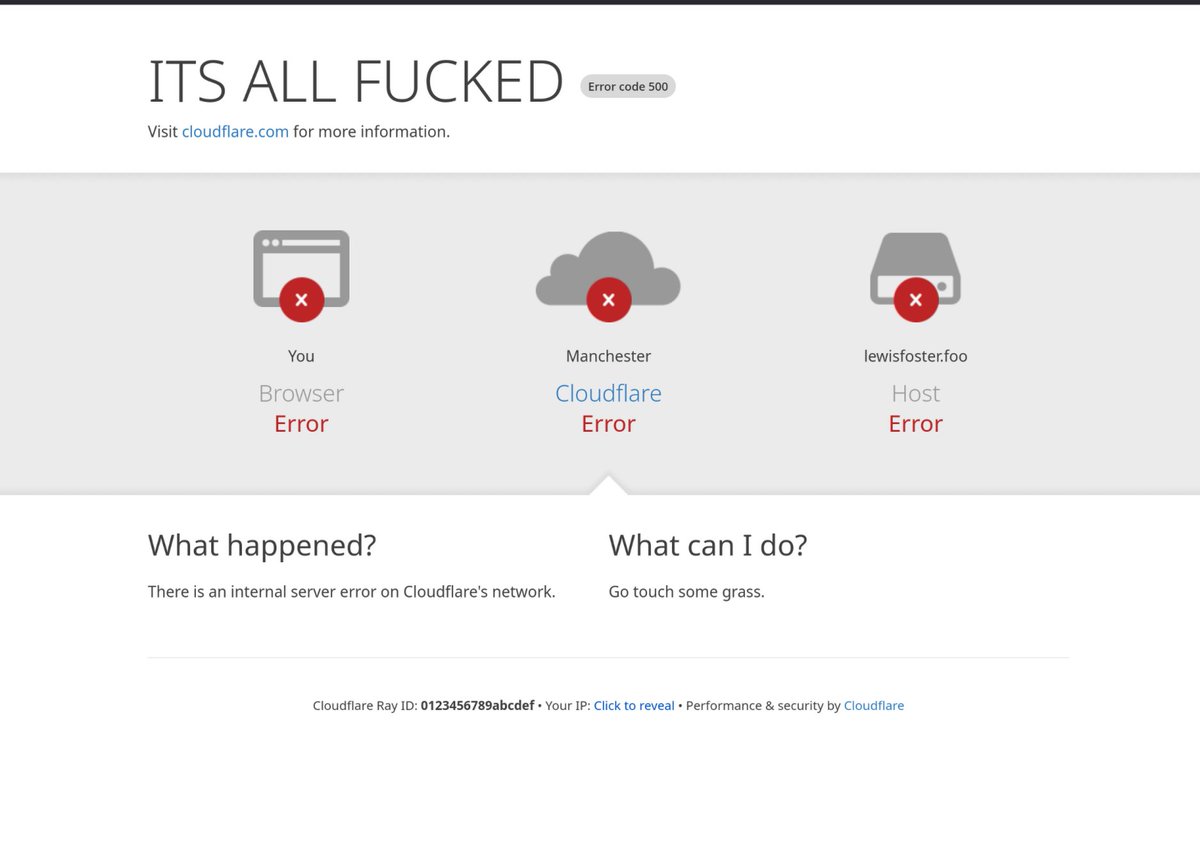This screenshot has height=852, width=1200.
Task: Click the 'You' label
Action: tap(301, 355)
